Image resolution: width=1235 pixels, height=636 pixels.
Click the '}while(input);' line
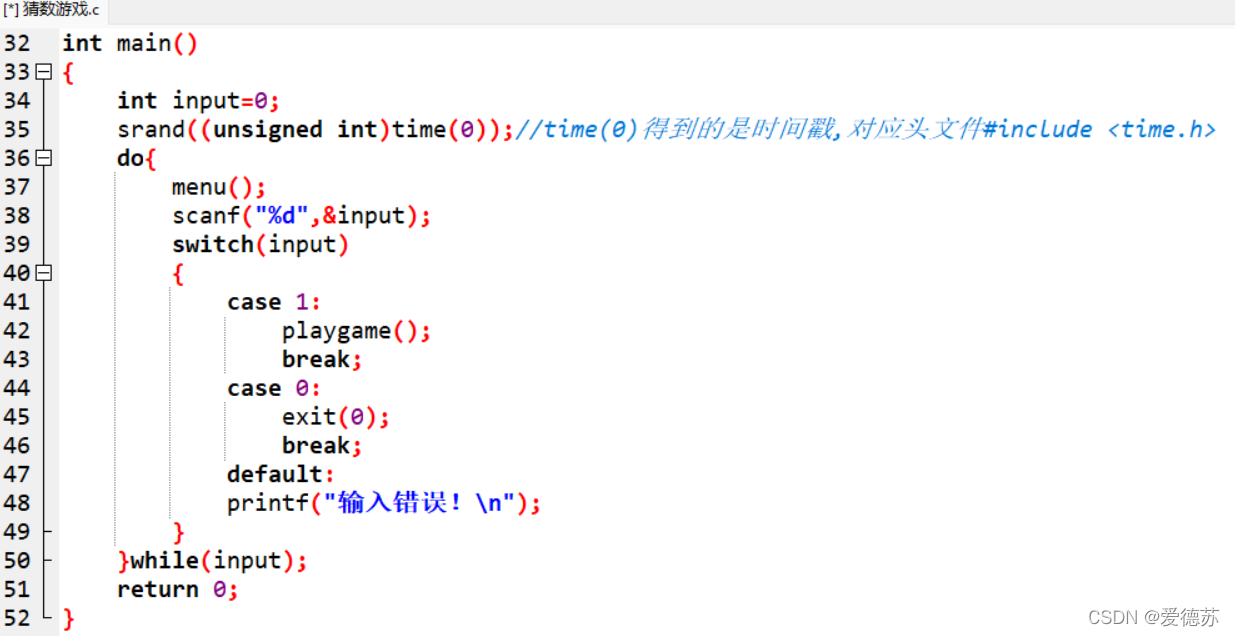[212, 561]
